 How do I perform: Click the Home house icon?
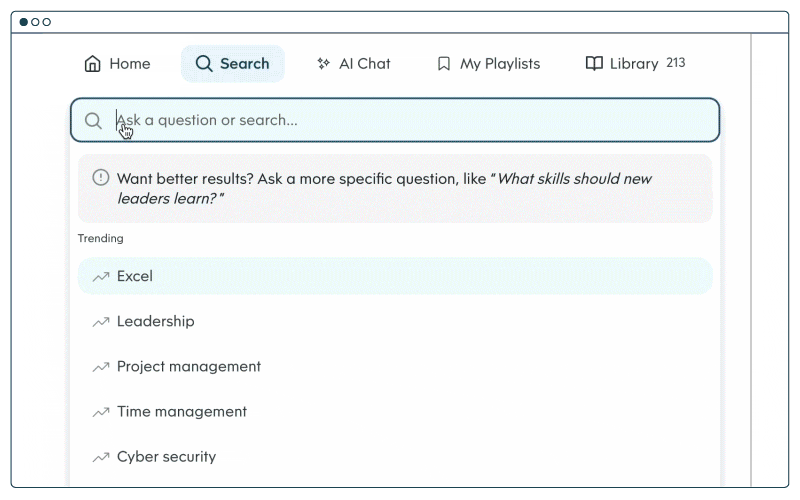pyautogui.click(x=93, y=64)
